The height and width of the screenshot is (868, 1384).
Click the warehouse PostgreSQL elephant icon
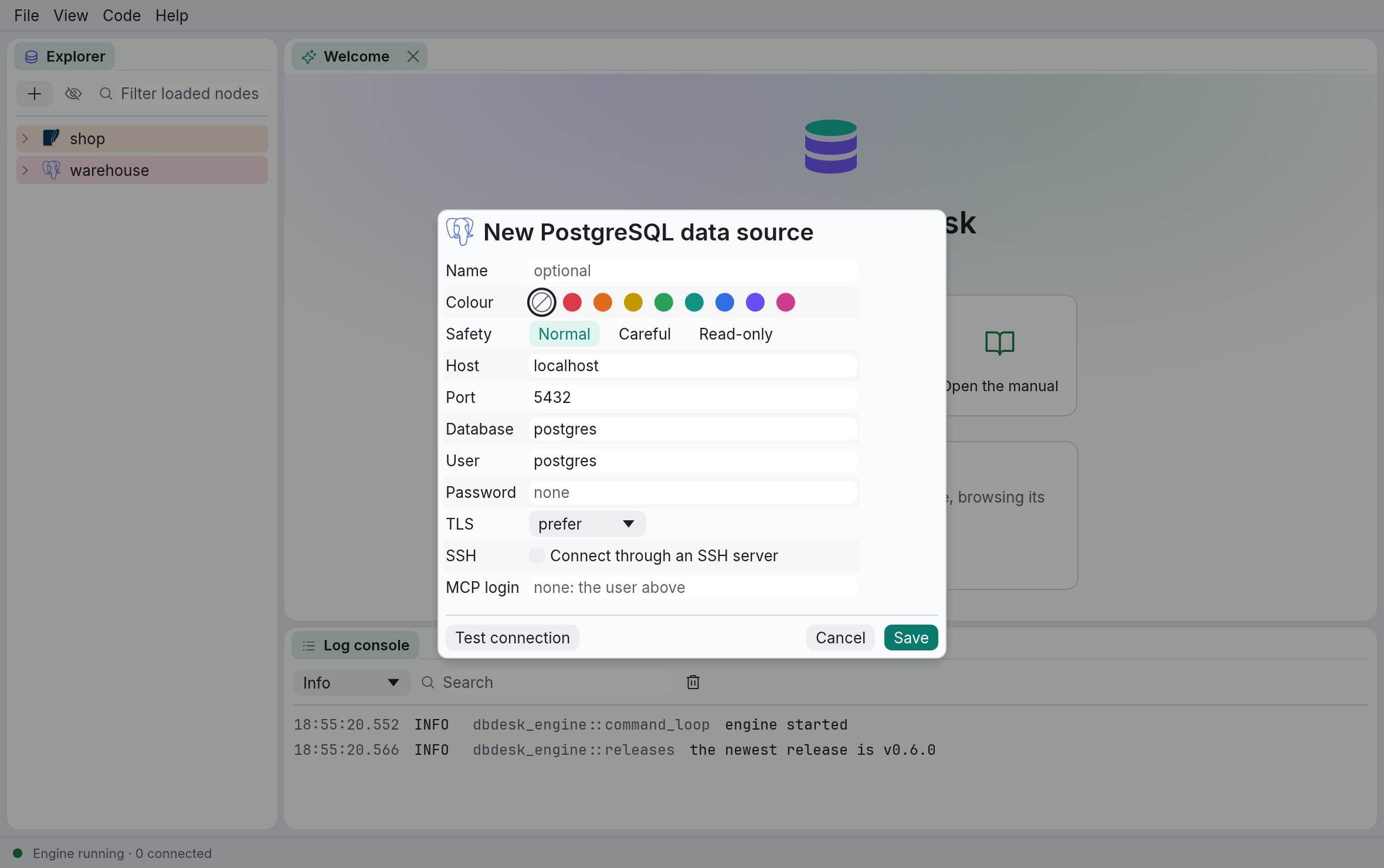tap(51, 170)
